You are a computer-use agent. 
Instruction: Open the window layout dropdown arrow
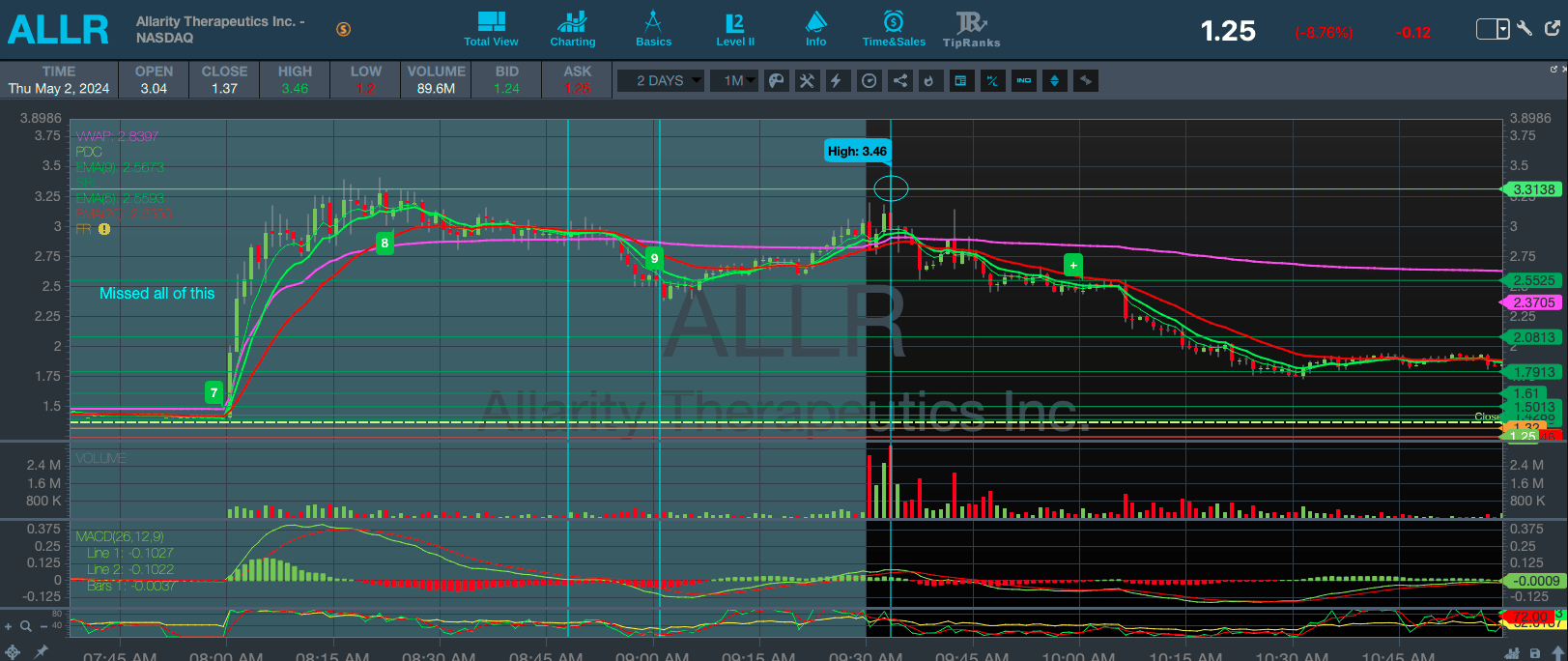(1502, 29)
